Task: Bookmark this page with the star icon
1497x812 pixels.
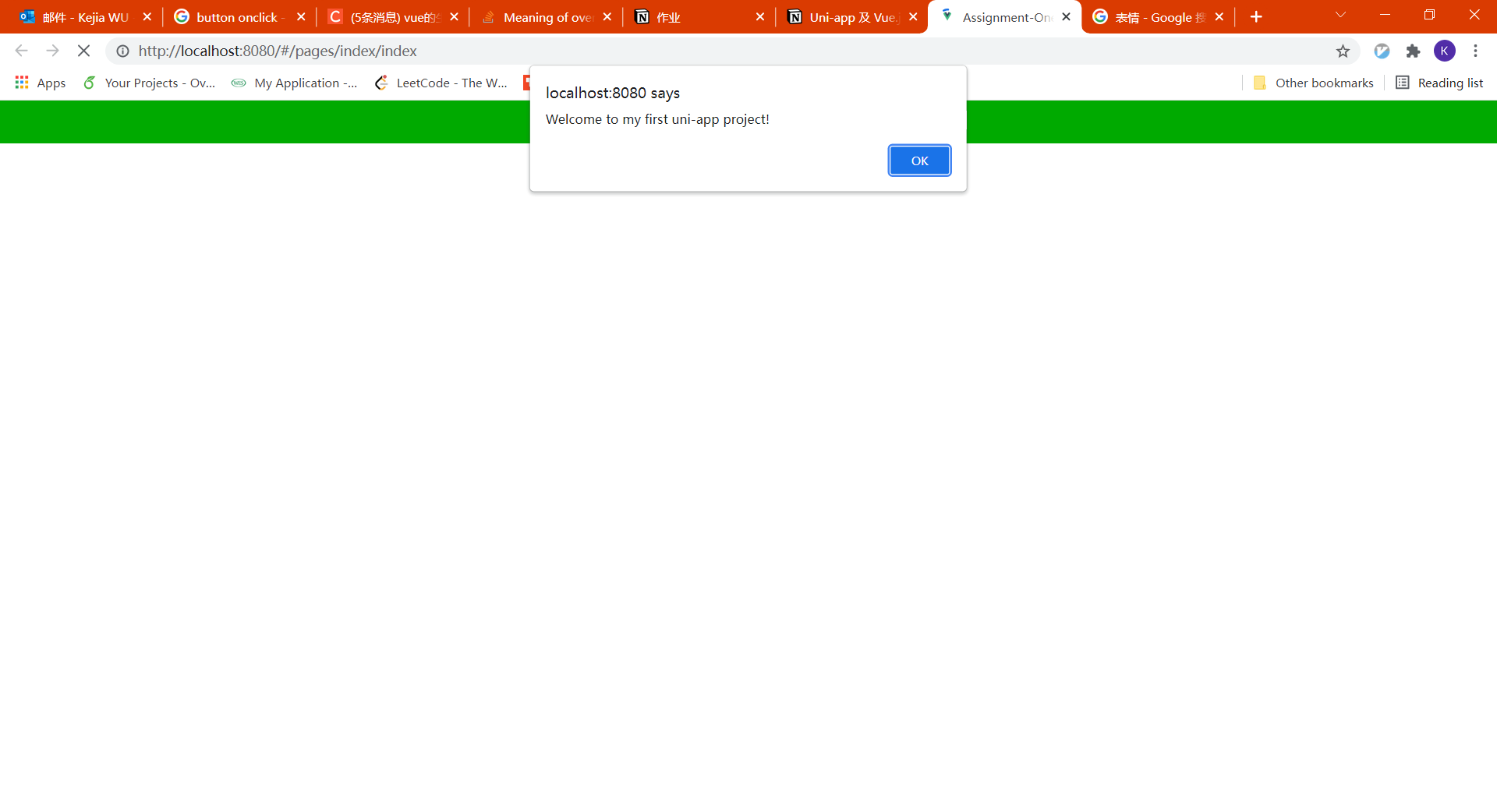Action: point(1343,51)
